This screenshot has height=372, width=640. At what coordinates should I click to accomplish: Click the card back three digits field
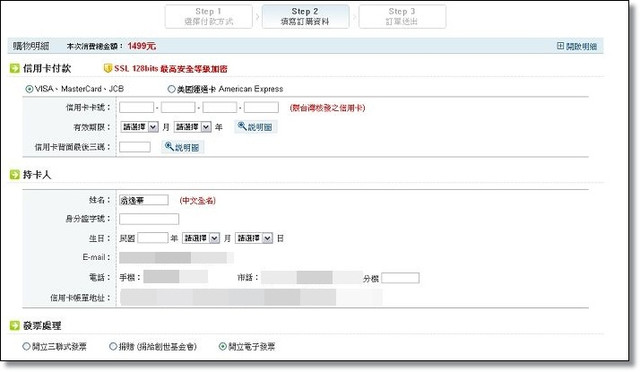coord(135,147)
